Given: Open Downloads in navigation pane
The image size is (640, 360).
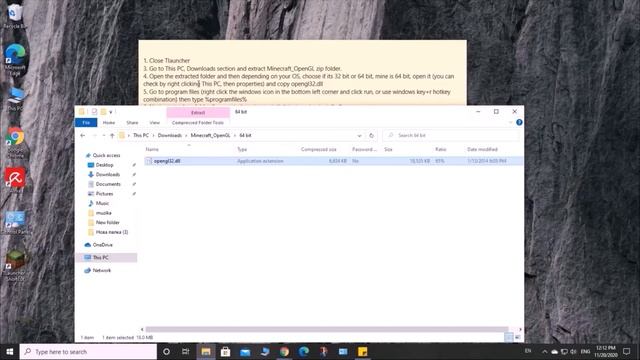Looking at the screenshot, I should 107,174.
